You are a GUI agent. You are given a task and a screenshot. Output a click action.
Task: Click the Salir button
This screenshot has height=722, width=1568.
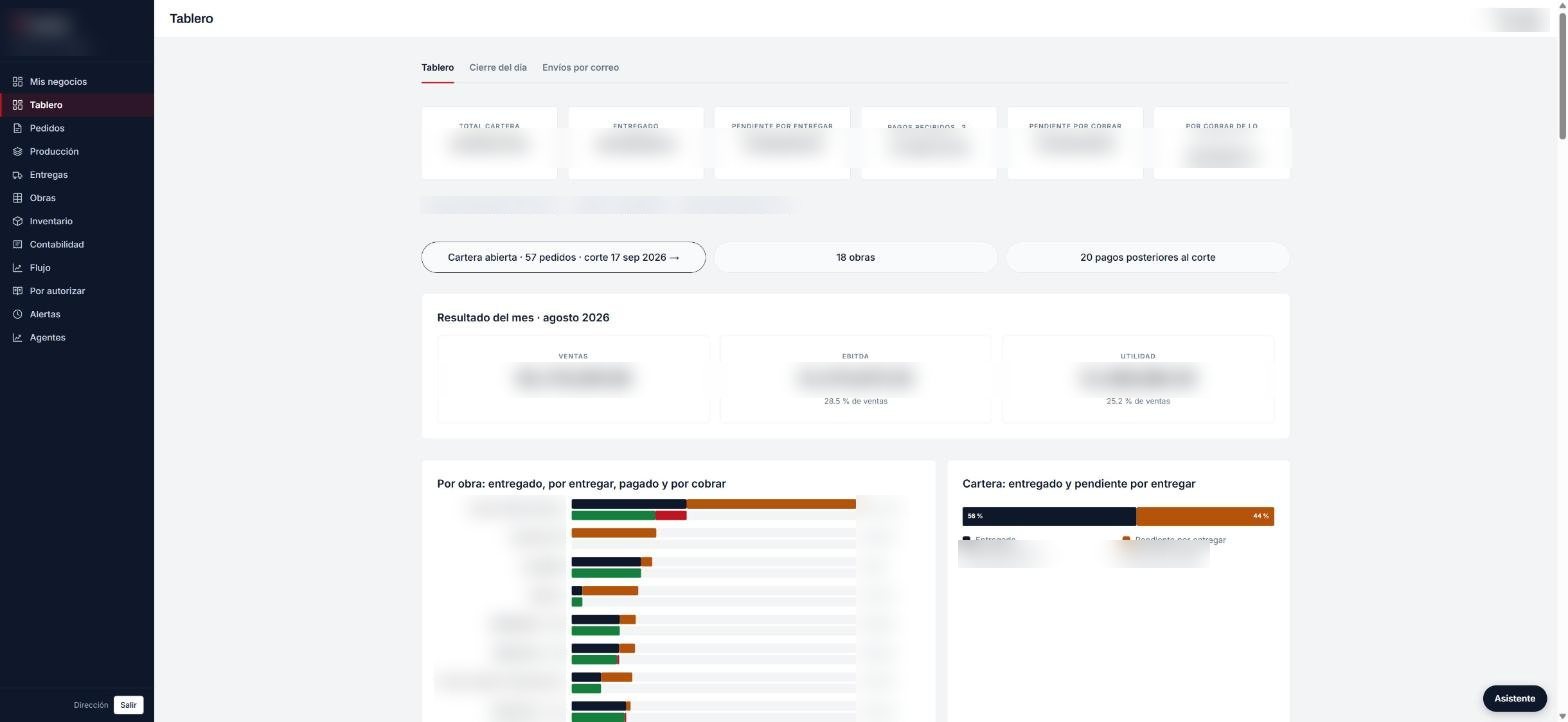click(x=128, y=705)
